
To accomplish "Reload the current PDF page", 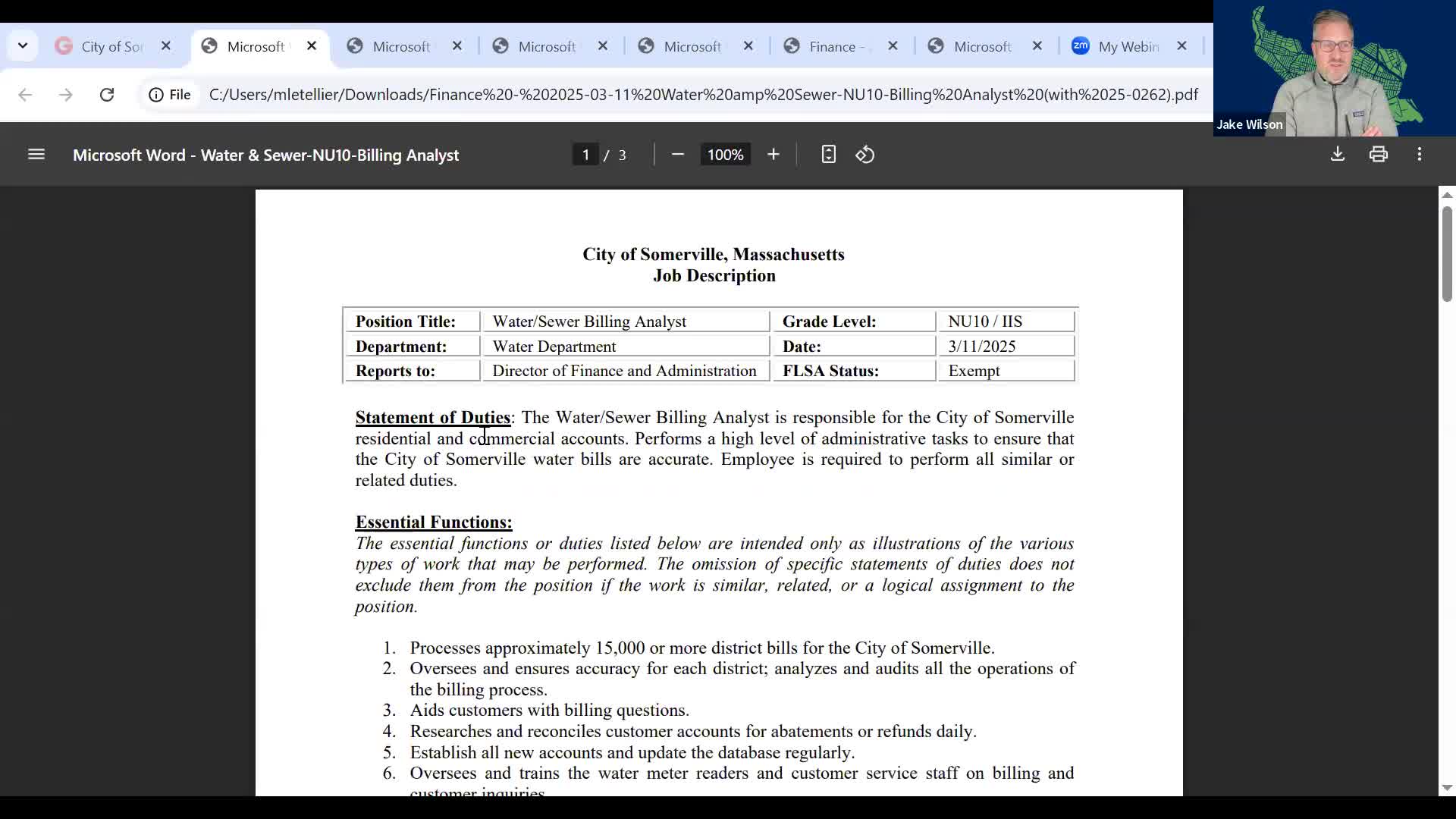I will pyautogui.click(x=107, y=95).
